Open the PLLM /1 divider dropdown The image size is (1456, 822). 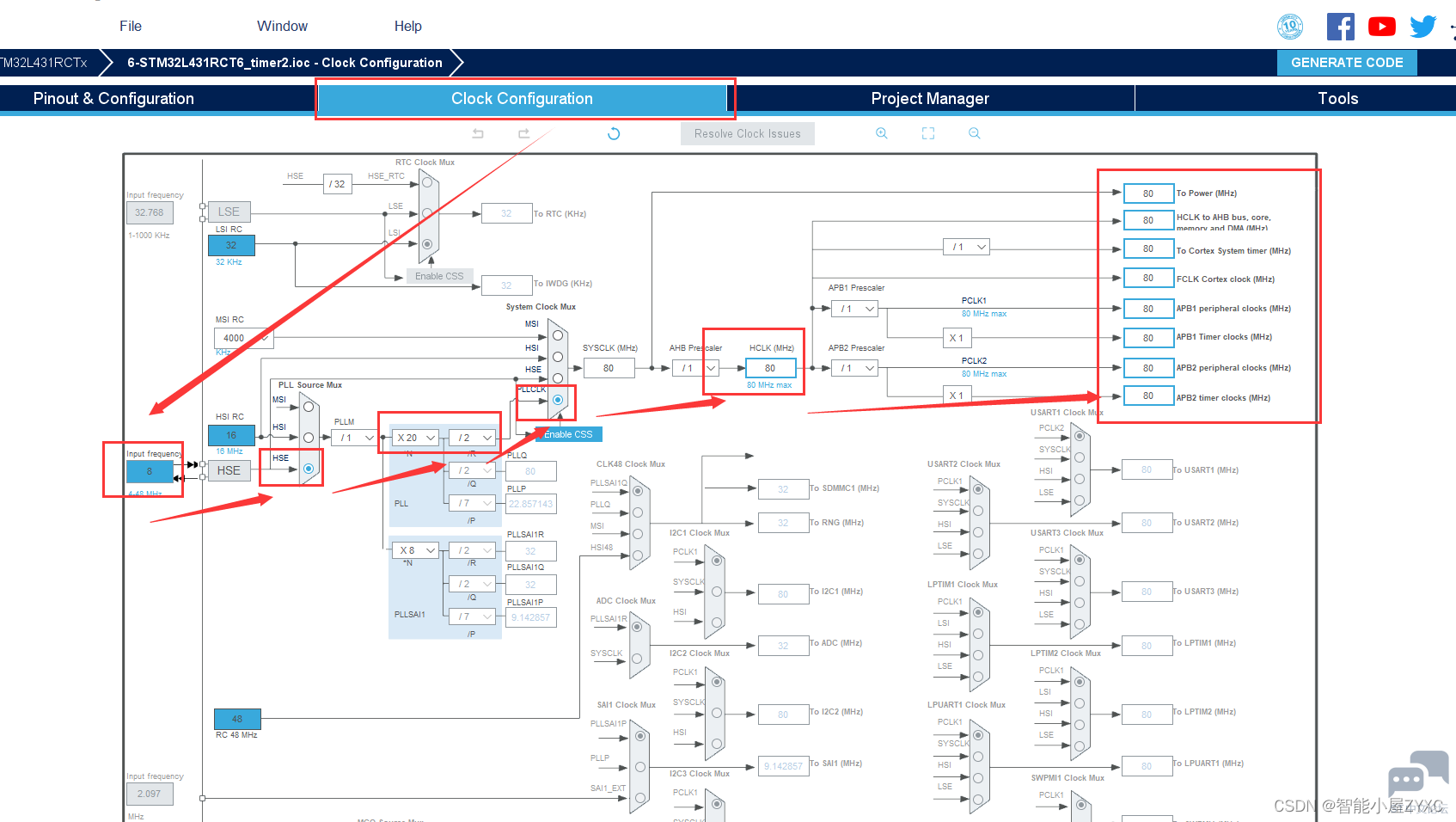(356, 438)
